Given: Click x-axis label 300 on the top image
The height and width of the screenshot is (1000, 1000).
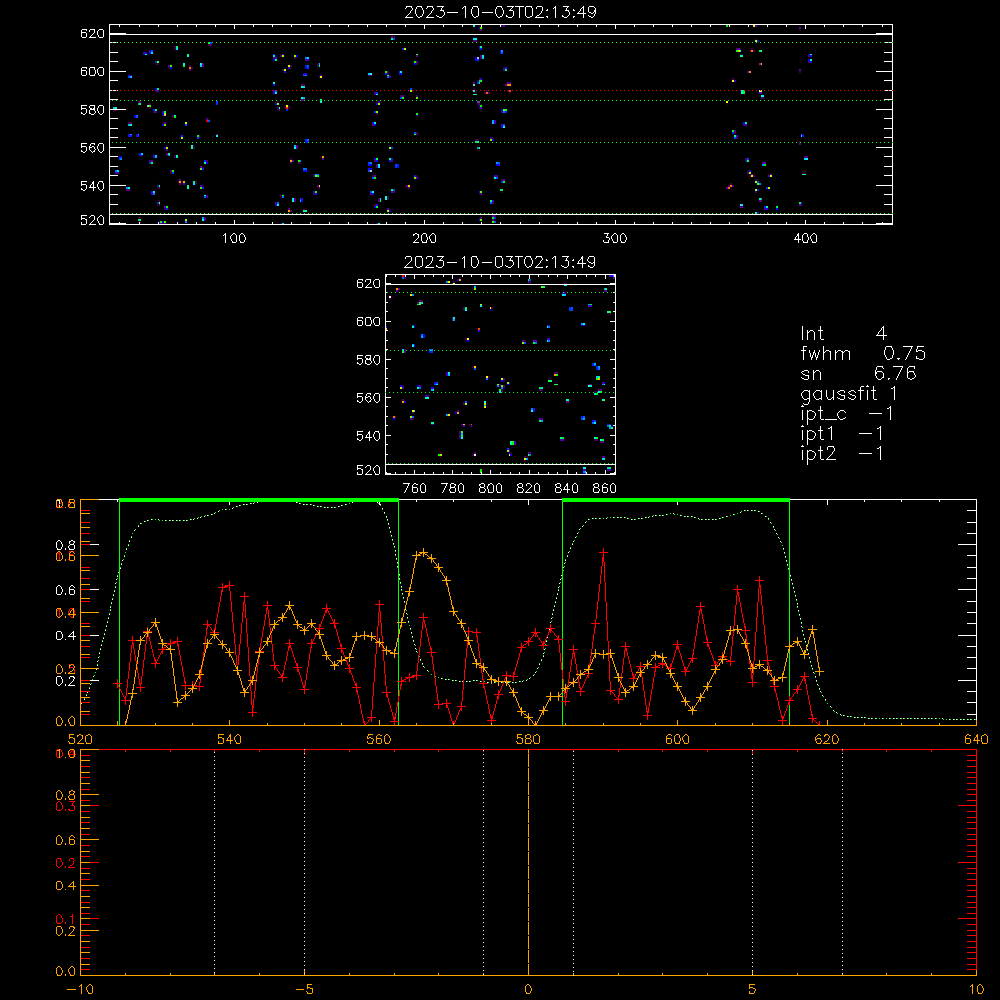Looking at the screenshot, I should (x=615, y=239).
